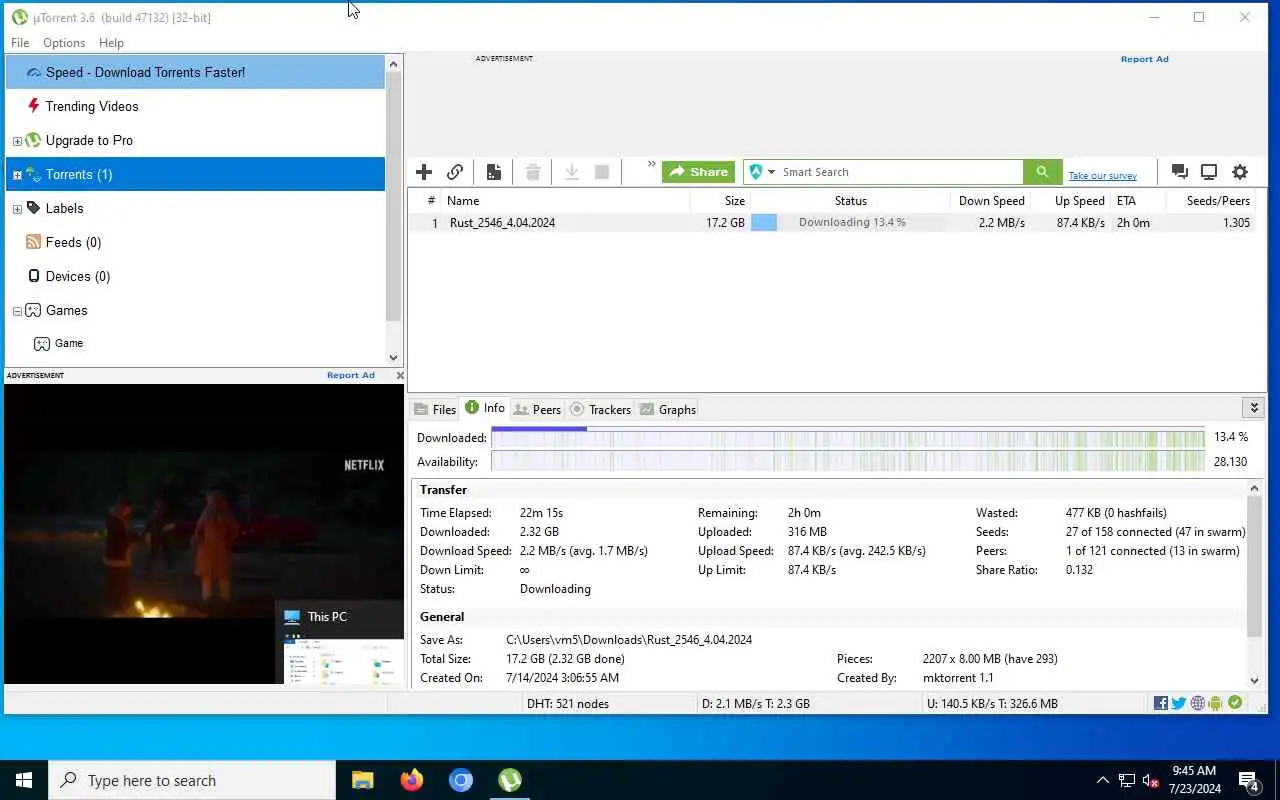1280x800 pixels.
Task: Expand the Torrents (1) tree node
Action: click(17, 175)
